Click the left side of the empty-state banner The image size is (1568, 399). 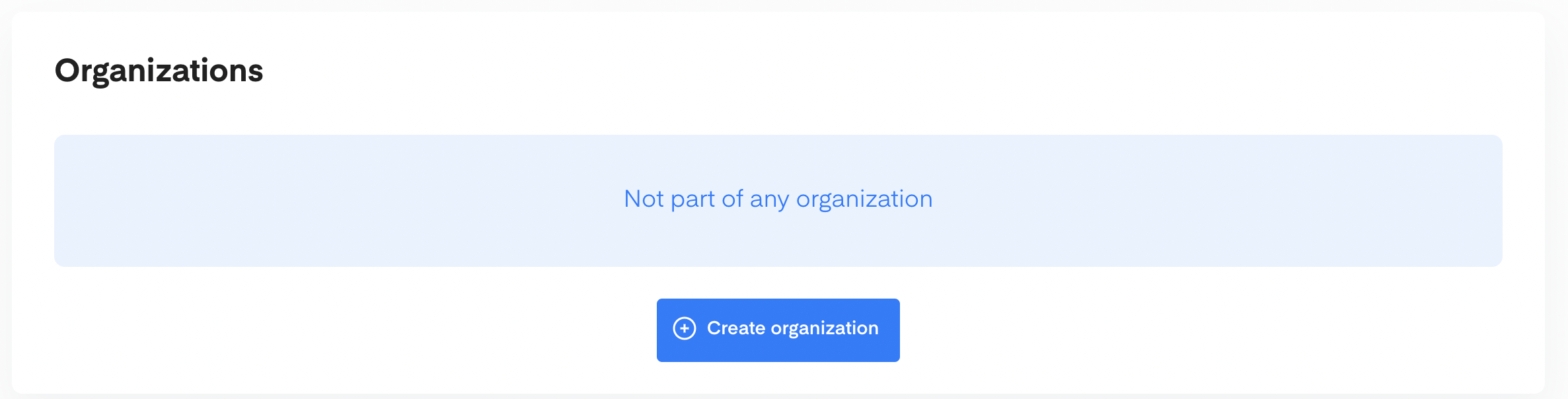(x=264, y=200)
